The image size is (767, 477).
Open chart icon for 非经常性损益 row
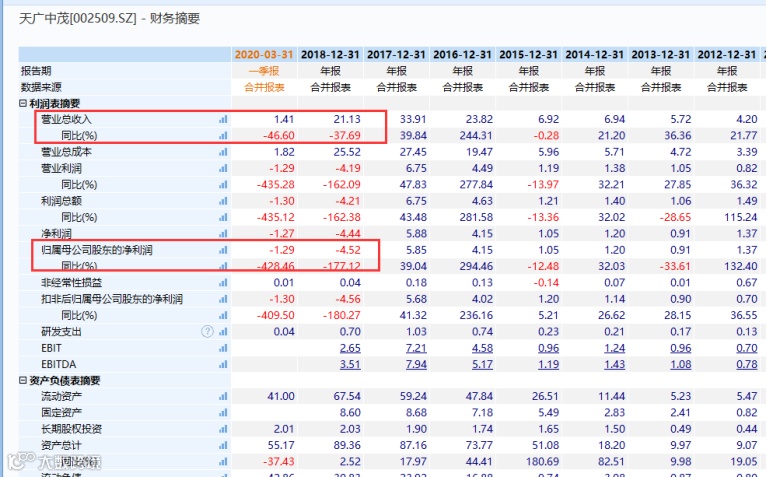pyautogui.click(x=223, y=283)
